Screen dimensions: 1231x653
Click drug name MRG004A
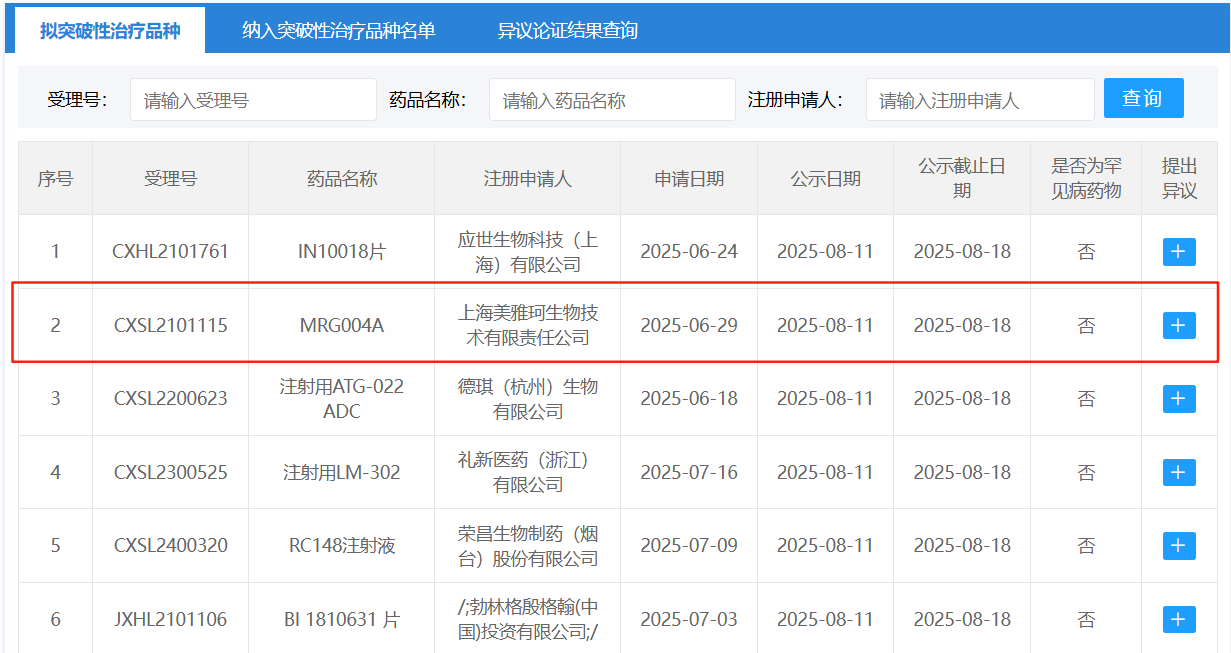[342, 325]
